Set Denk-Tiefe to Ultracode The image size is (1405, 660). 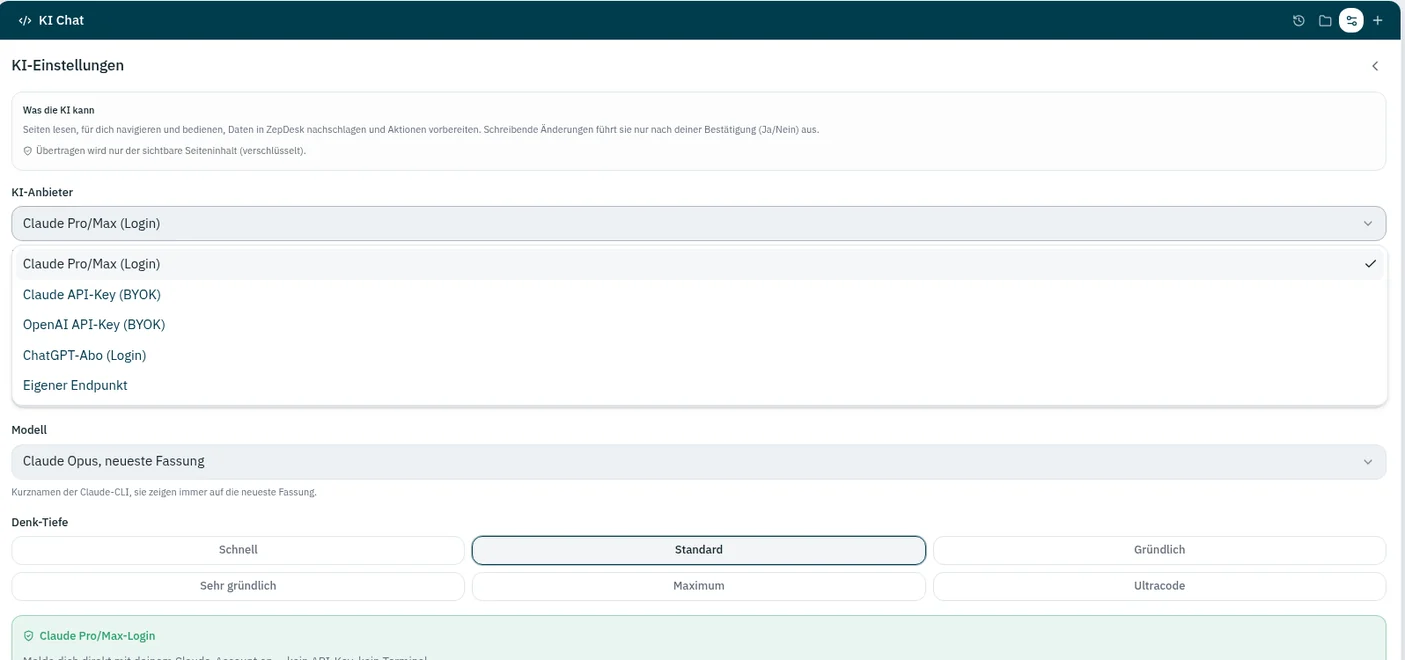tap(1160, 586)
